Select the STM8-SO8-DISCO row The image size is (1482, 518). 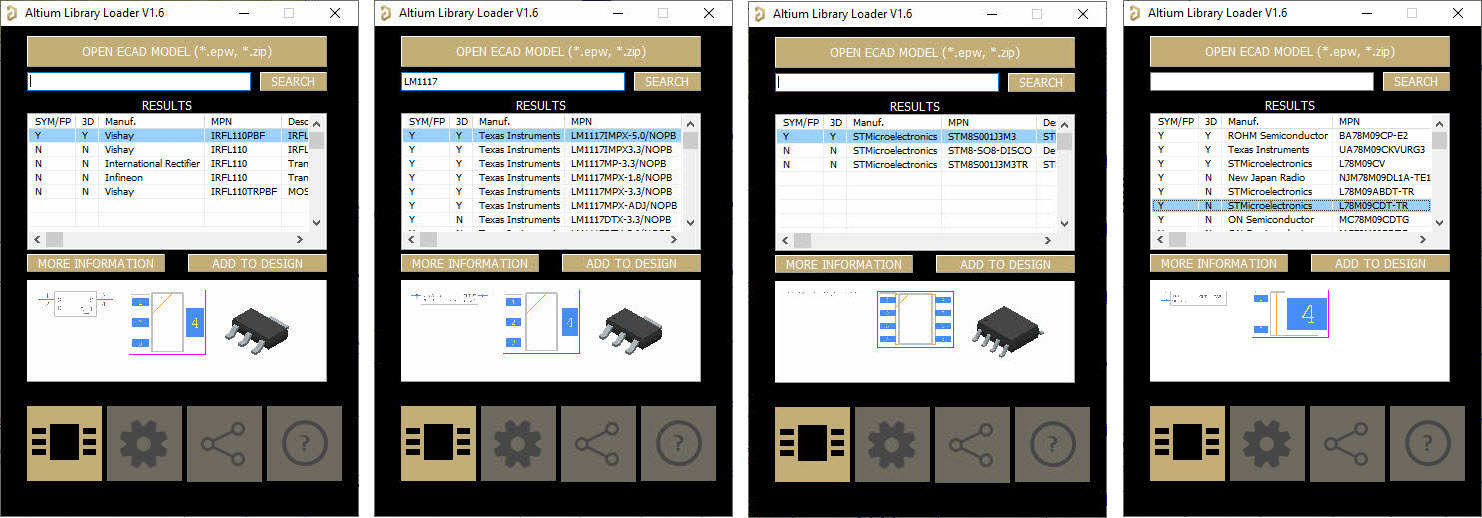tap(917, 151)
